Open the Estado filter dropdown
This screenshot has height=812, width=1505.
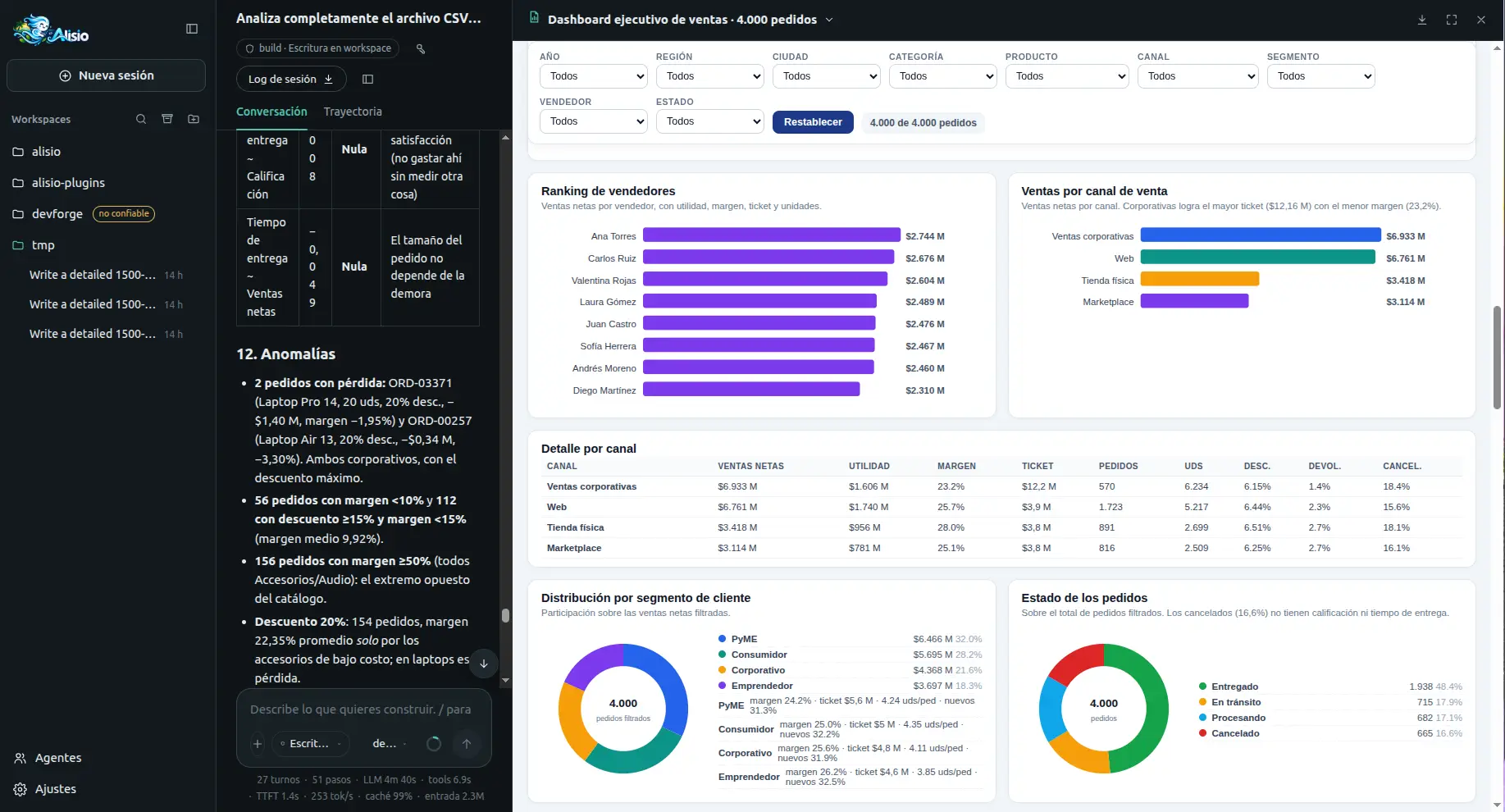point(710,121)
